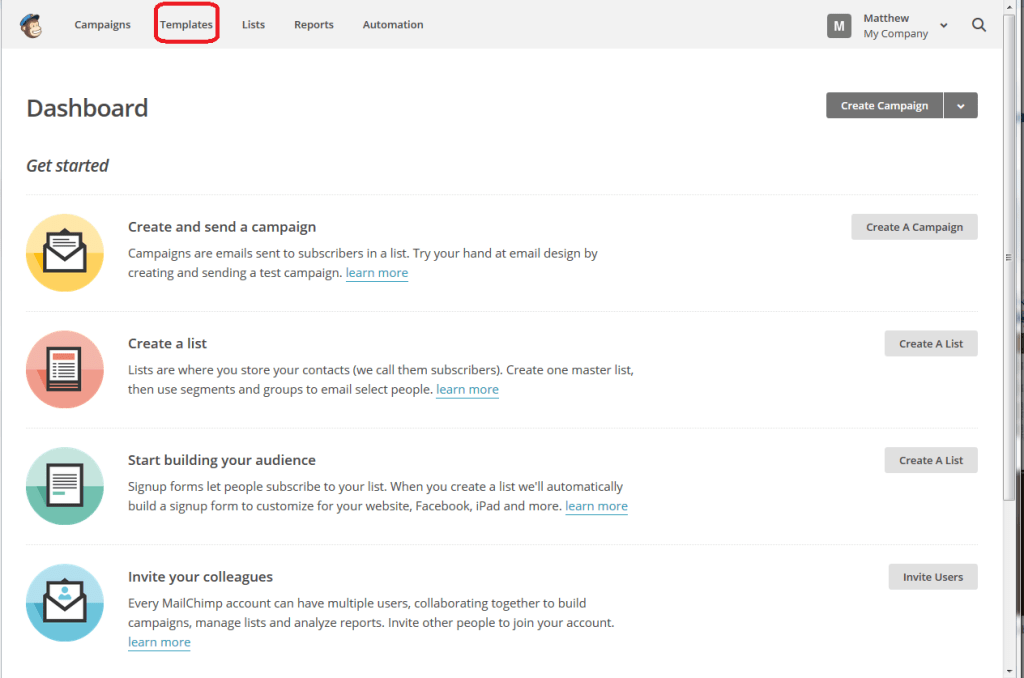The width and height of the screenshot is (1024, 678).
Task: Click the green signup form icon
Action: click(x=64, y=486)
